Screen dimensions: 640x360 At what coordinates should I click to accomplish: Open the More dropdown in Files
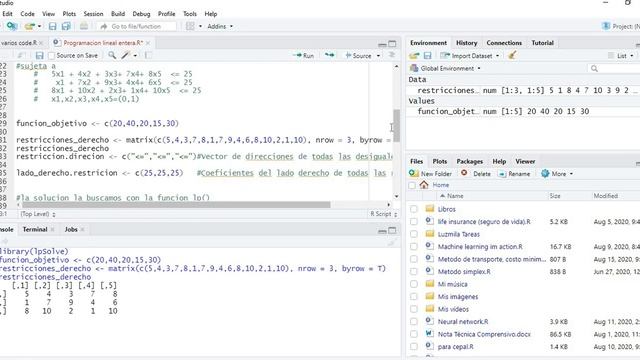pyautogui.click(x=557, y=173)
